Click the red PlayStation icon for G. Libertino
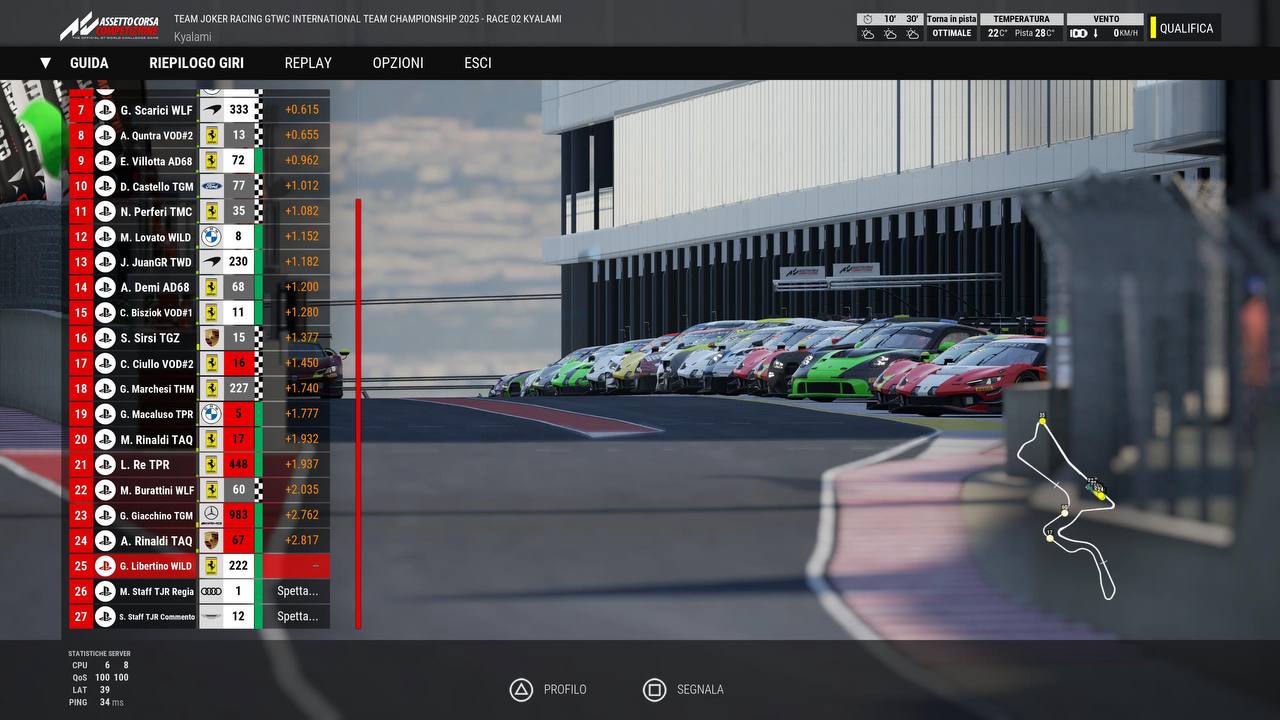This screenshot has height=720, width=1280. (x=105, y=566)
